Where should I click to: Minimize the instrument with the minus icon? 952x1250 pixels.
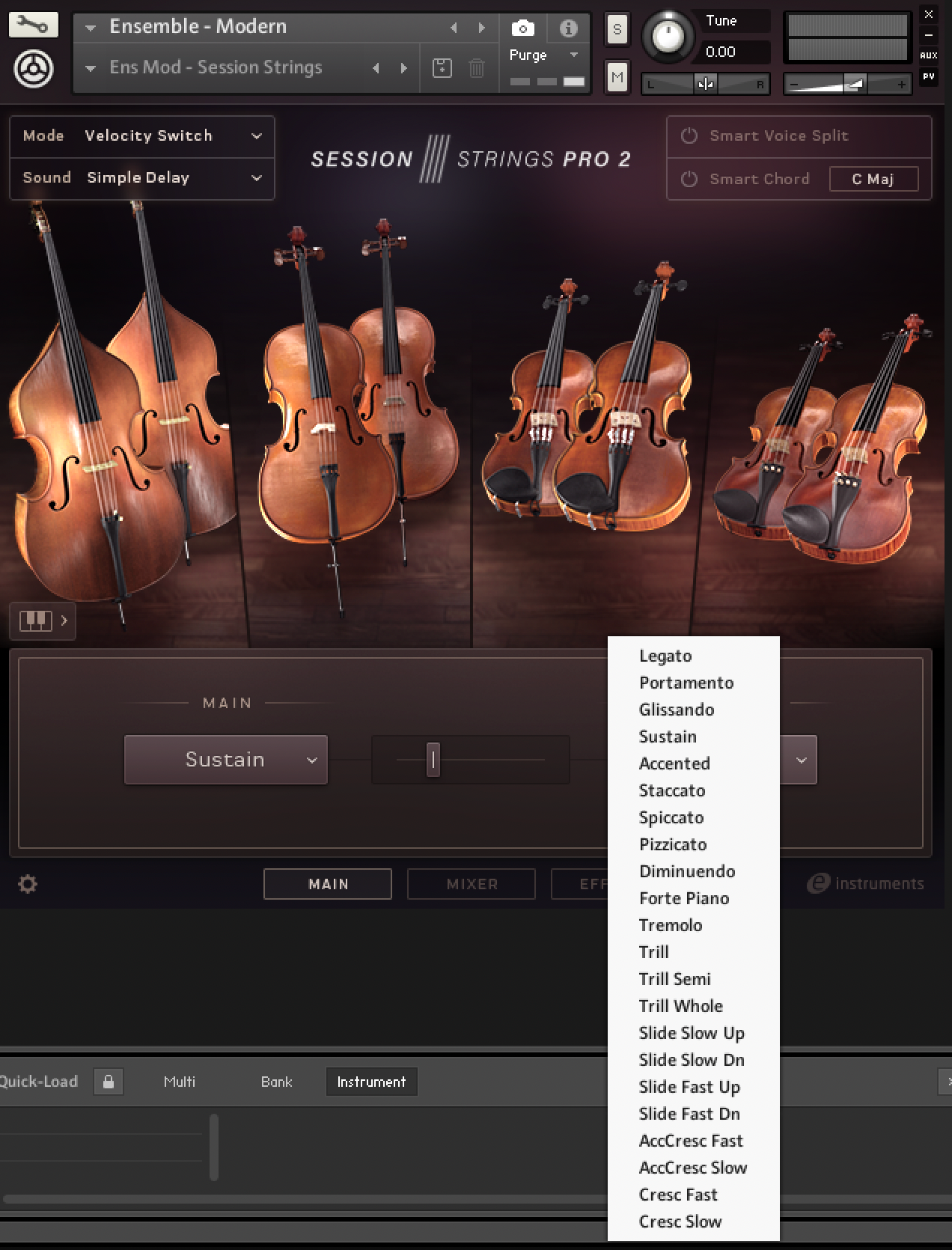pos(929,34)
